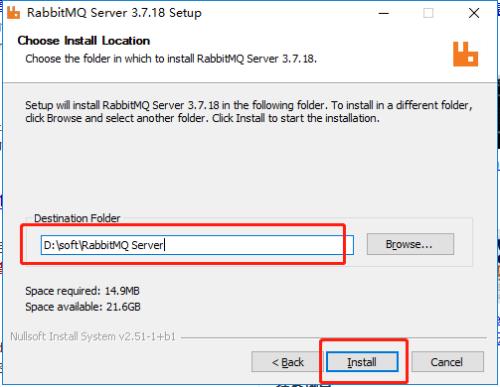The image size is (500, 387).
Task: Minimize the RabbitMQ setup window
Action: [x=384, y=13]
